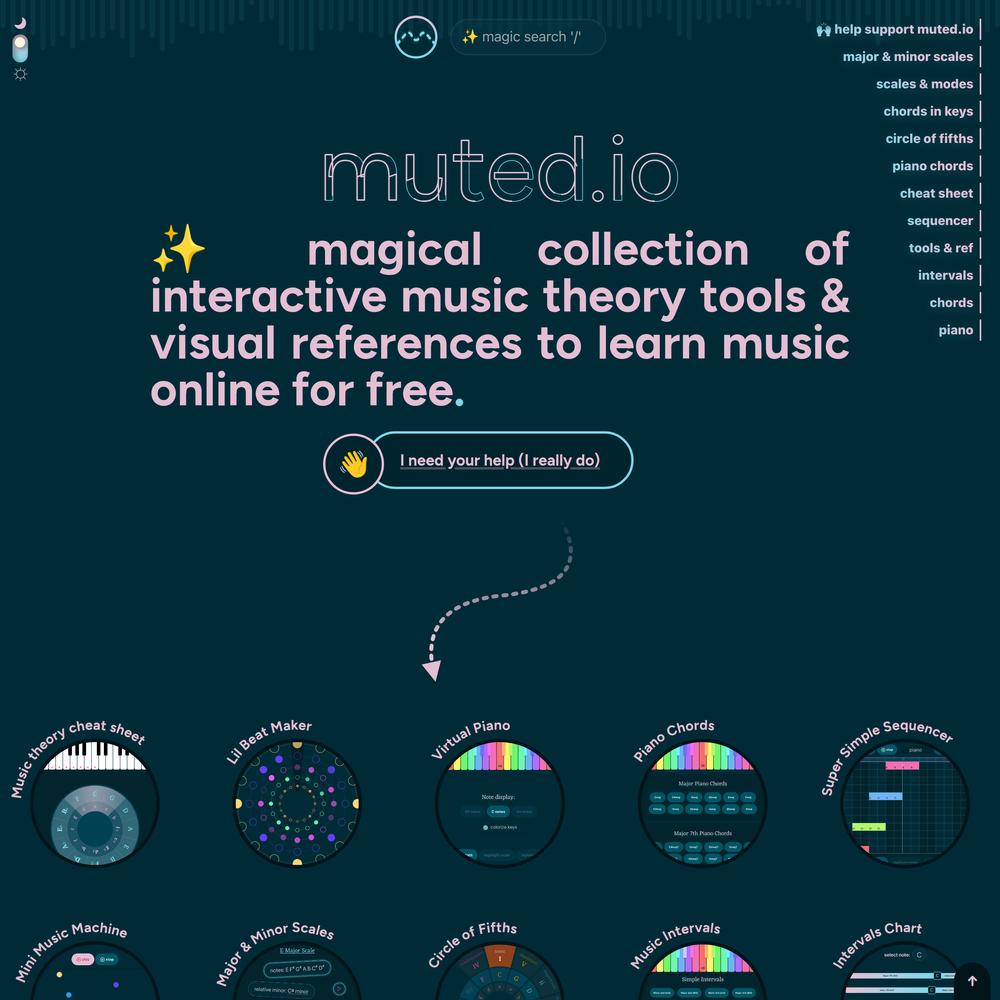Open Music Intervals thumbnail

(702, 971)
